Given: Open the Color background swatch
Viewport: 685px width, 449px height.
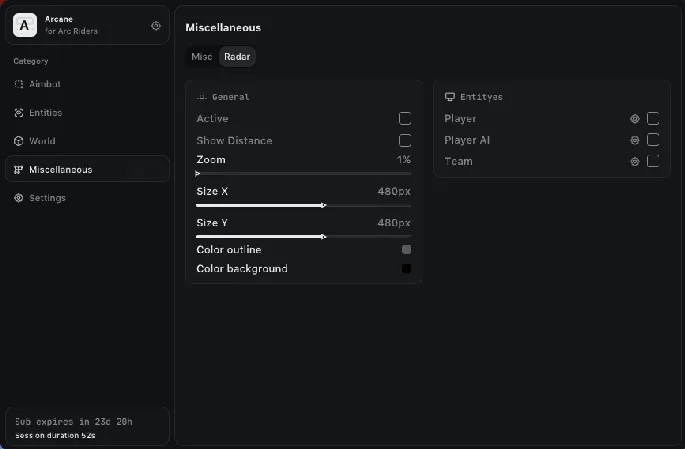Looking at the screenshot, I should (406, 269).
